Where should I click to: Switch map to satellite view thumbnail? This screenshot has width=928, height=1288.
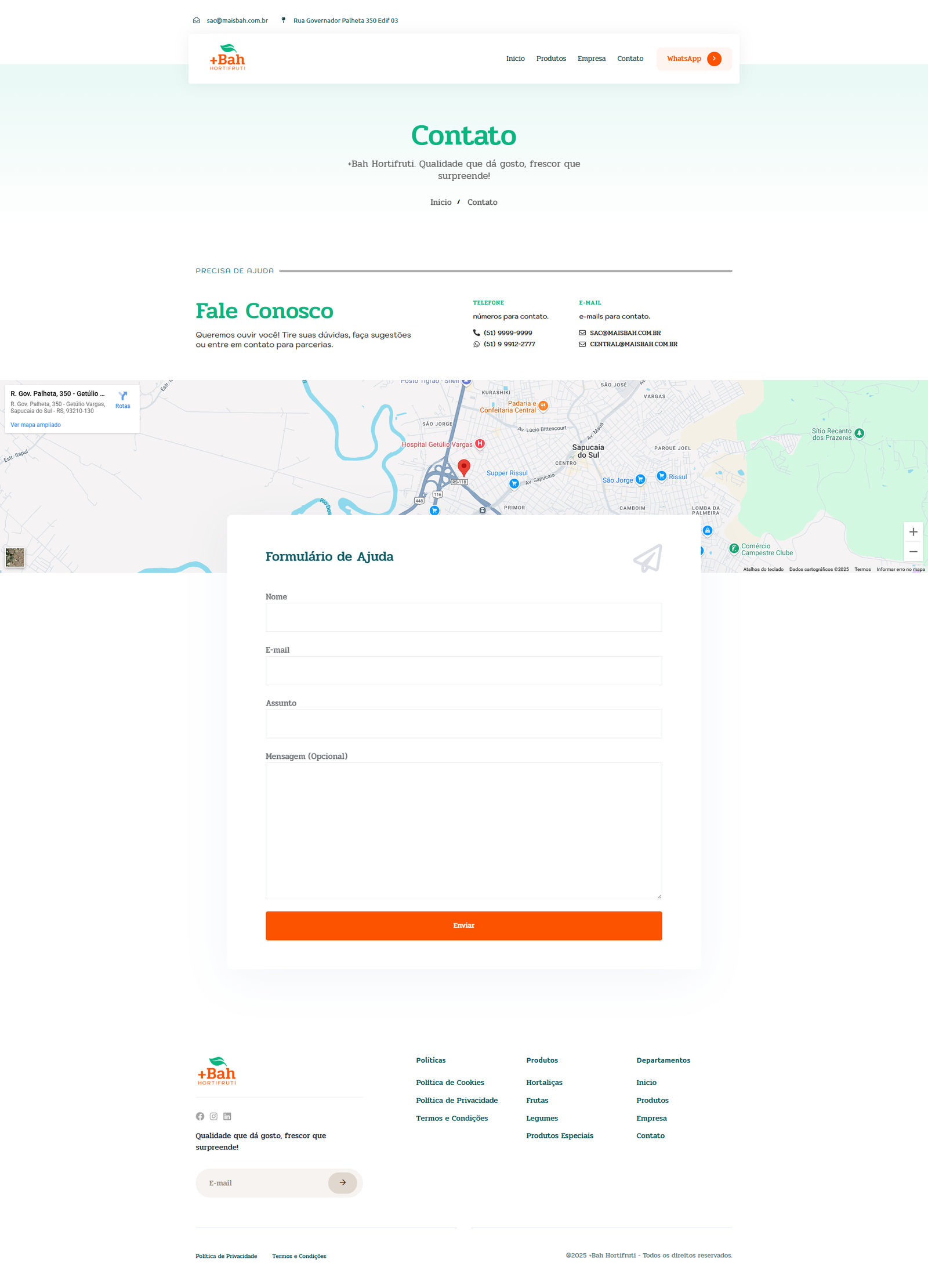(15, 557)
